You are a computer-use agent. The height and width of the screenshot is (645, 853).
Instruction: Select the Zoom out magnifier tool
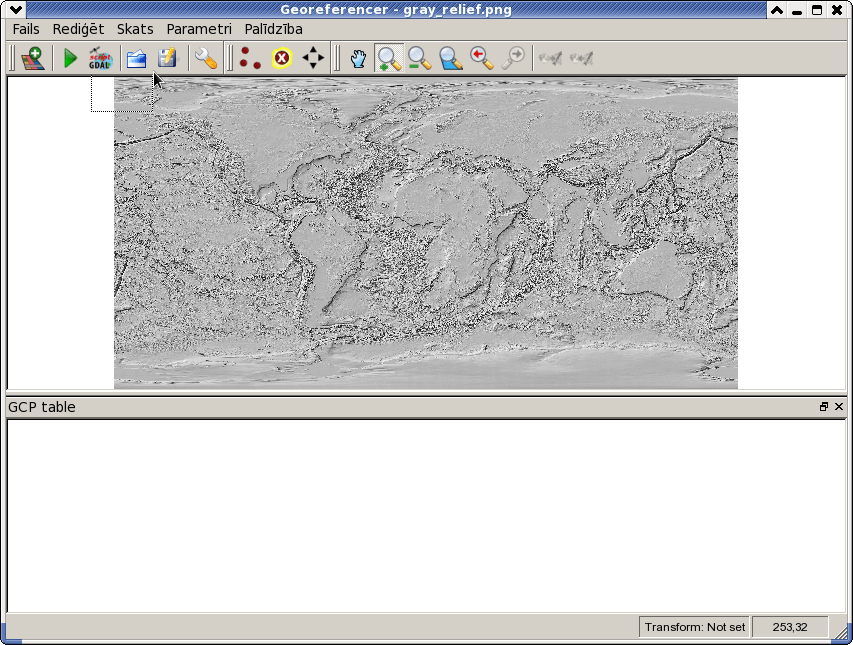pos(420,58)
